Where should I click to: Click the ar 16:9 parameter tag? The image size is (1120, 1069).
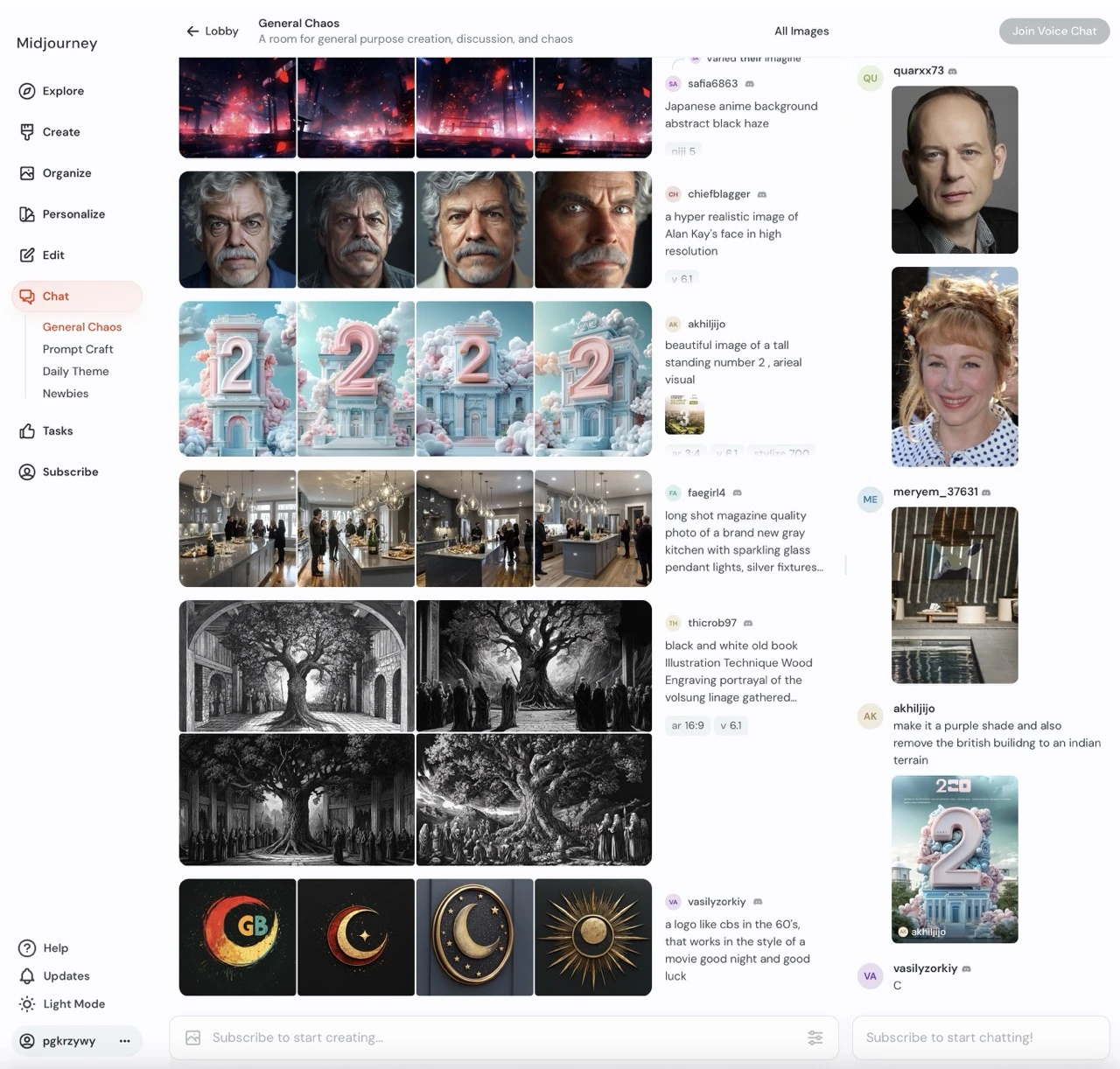click(688, 726)
